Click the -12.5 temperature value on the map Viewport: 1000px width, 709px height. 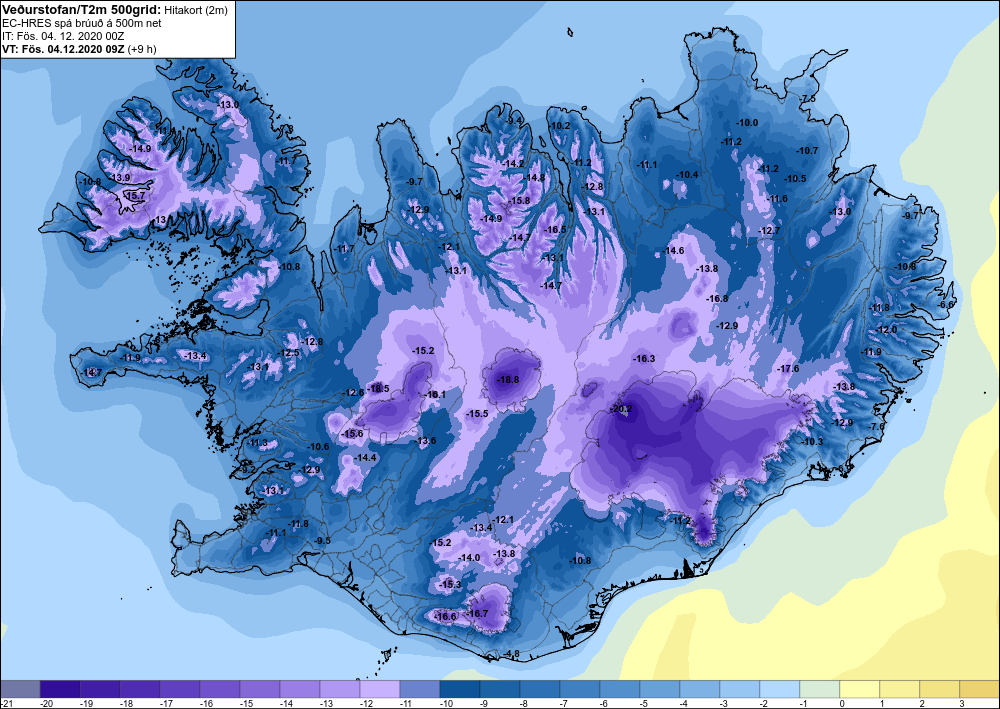tap(289, 353)
